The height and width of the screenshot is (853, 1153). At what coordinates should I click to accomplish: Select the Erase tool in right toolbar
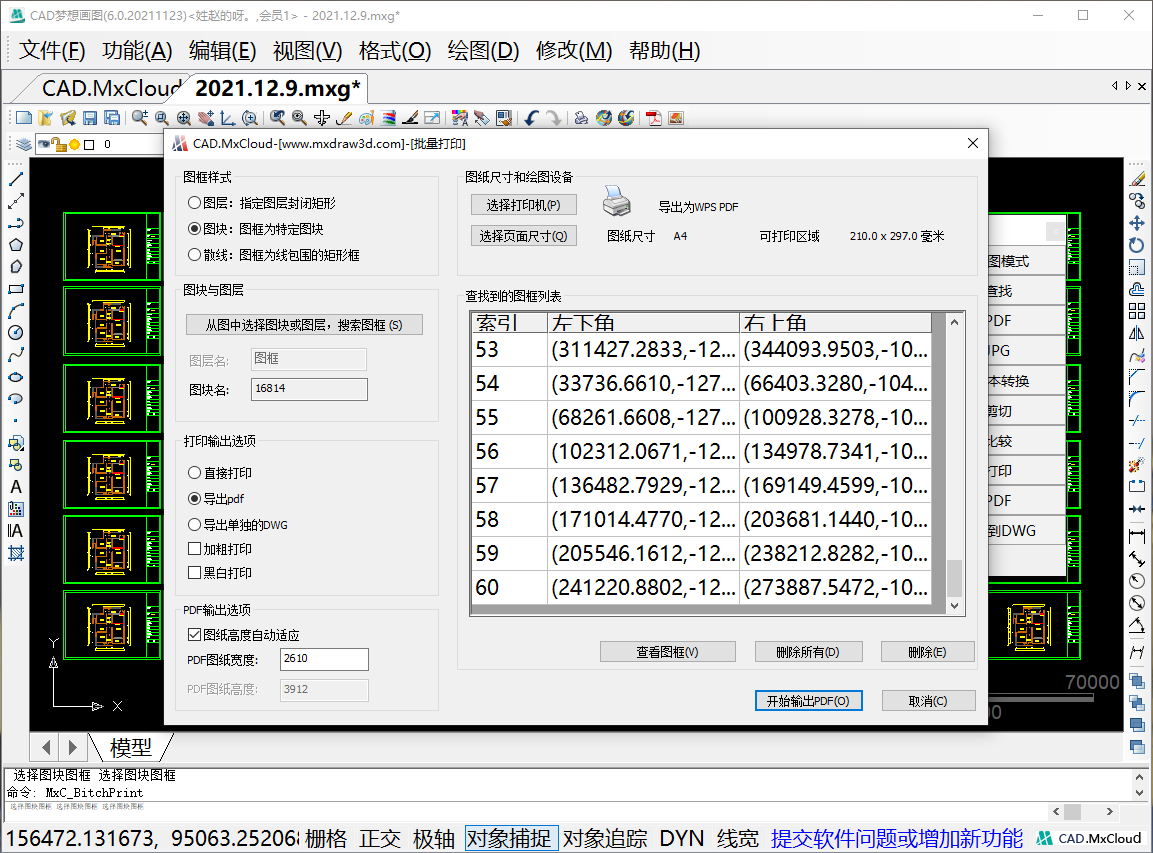1137,179
